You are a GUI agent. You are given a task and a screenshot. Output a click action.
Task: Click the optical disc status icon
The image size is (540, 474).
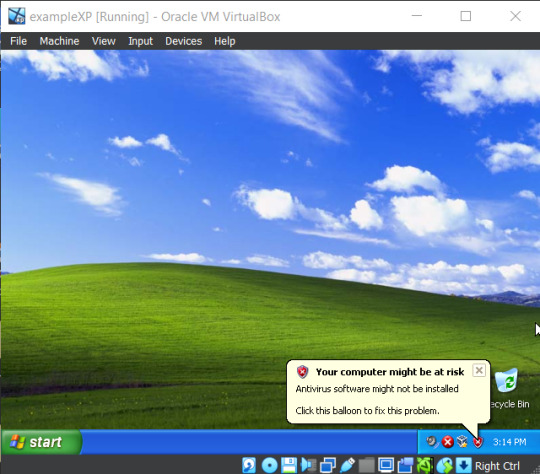click(269, 466)
